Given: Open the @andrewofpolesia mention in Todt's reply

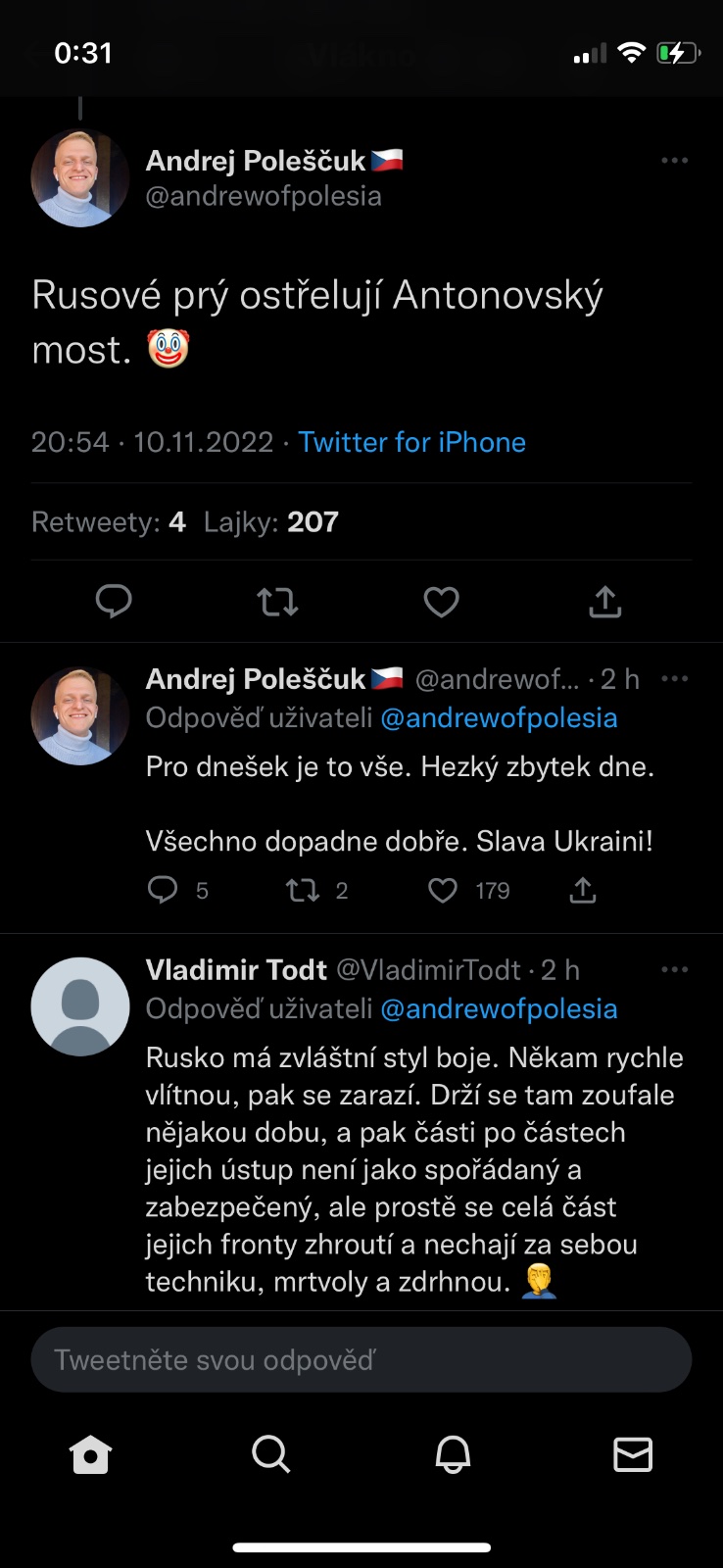Looking at the screenshot, I should point(499,1008).
